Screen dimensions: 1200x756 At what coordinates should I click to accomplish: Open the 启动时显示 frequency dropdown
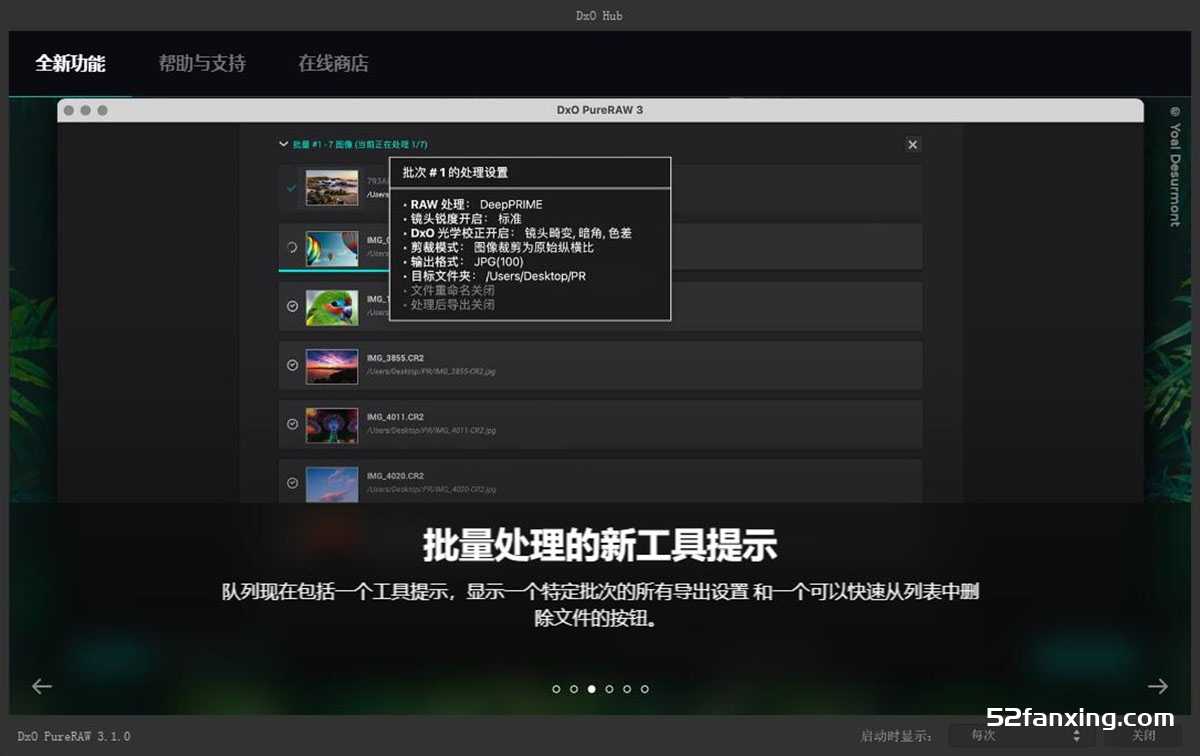point(1015,737)
